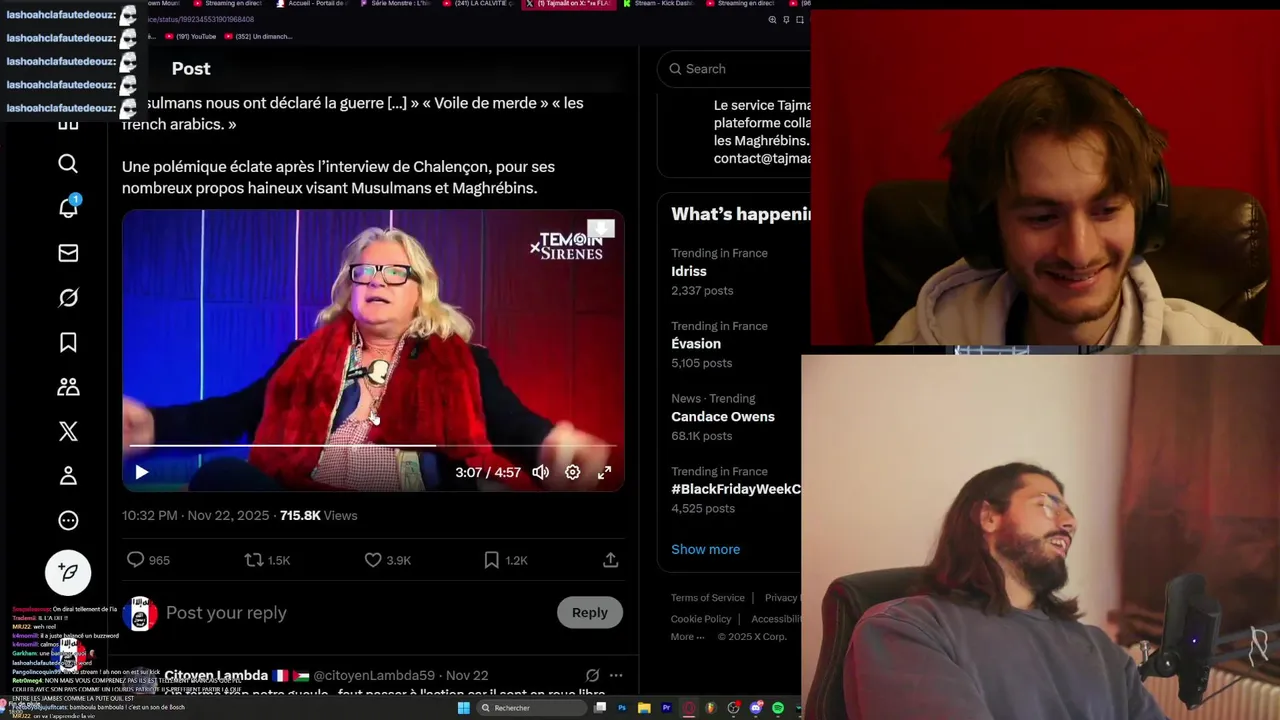
Task: Open Discord from the taskbar
Action: coord(756,708)
